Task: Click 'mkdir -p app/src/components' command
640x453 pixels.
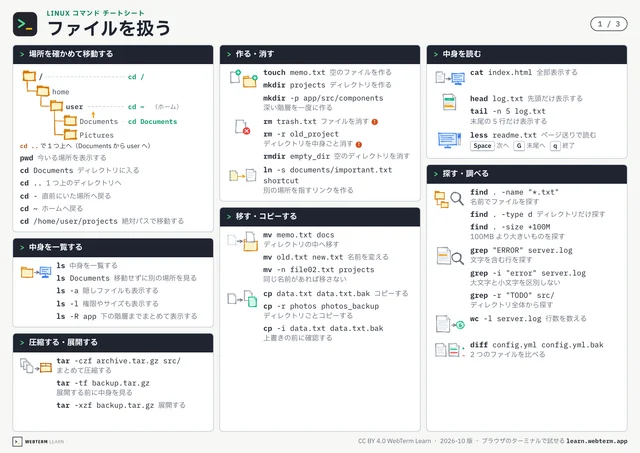Action: point(323,98)
